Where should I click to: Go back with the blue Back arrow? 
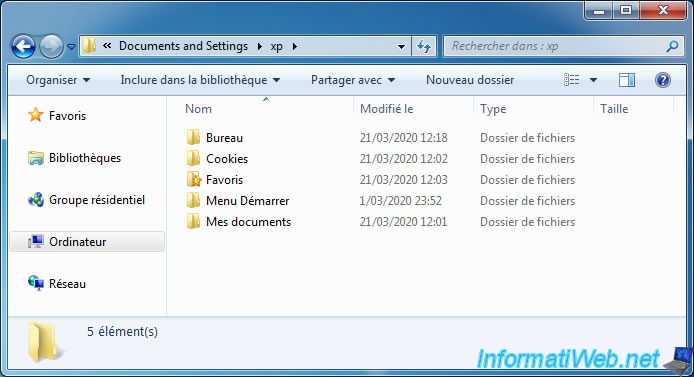click(x=23, y=46)
